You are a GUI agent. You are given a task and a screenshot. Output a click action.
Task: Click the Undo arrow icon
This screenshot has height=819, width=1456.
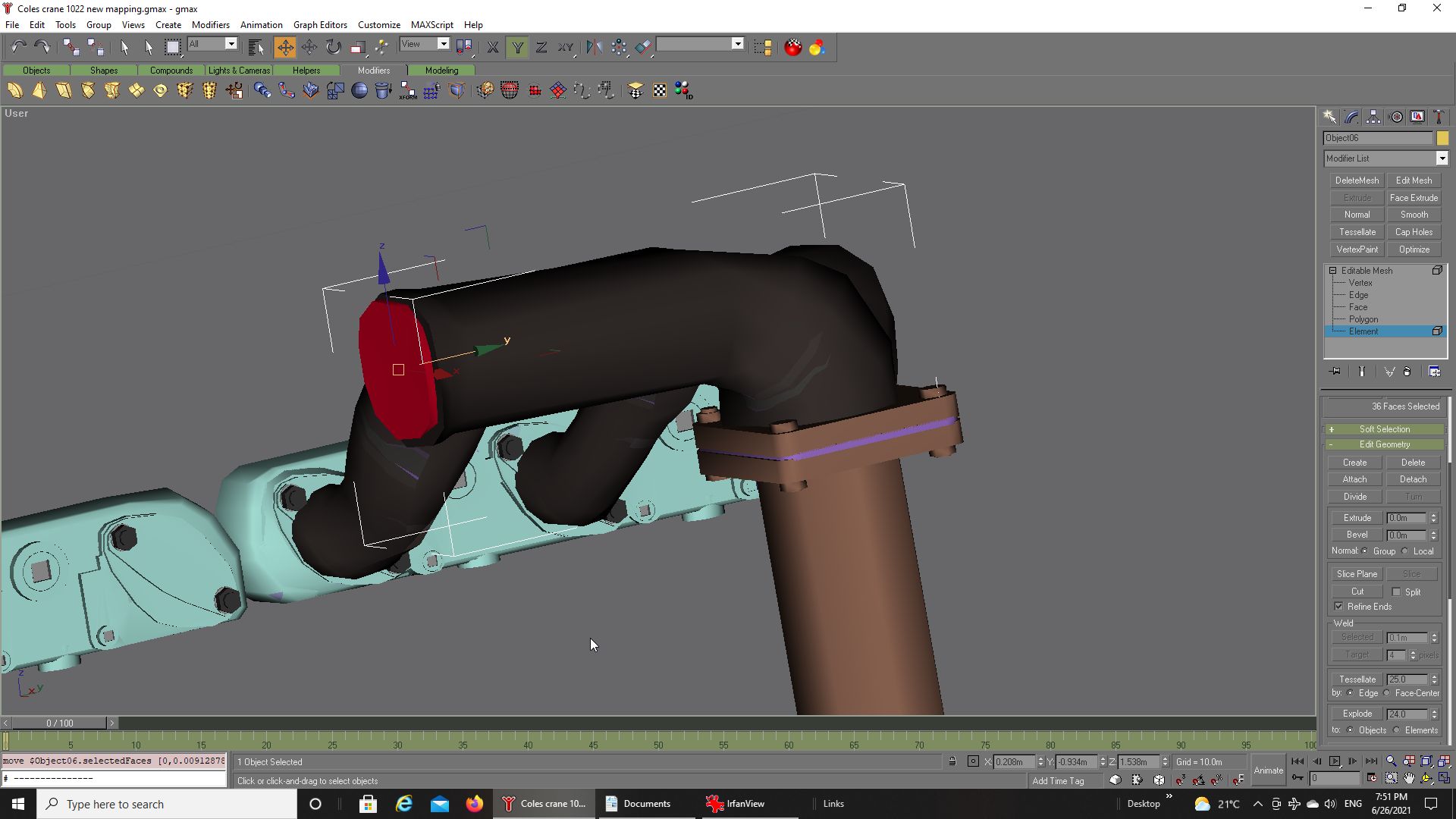18,47
